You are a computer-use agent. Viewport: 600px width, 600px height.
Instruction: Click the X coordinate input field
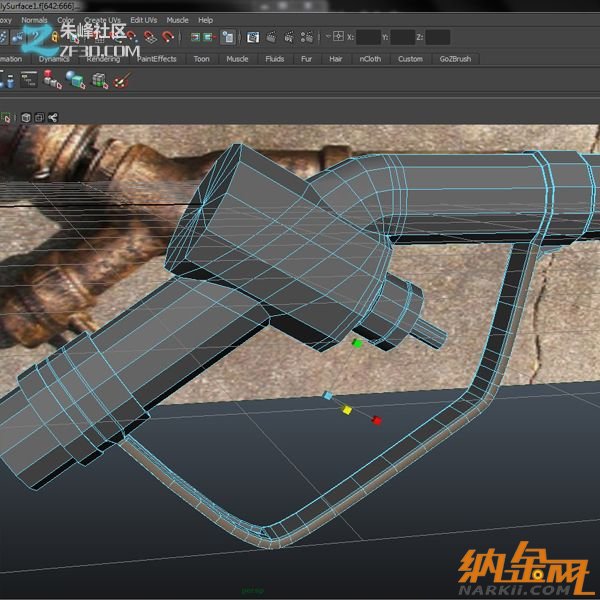click(369, 38)
